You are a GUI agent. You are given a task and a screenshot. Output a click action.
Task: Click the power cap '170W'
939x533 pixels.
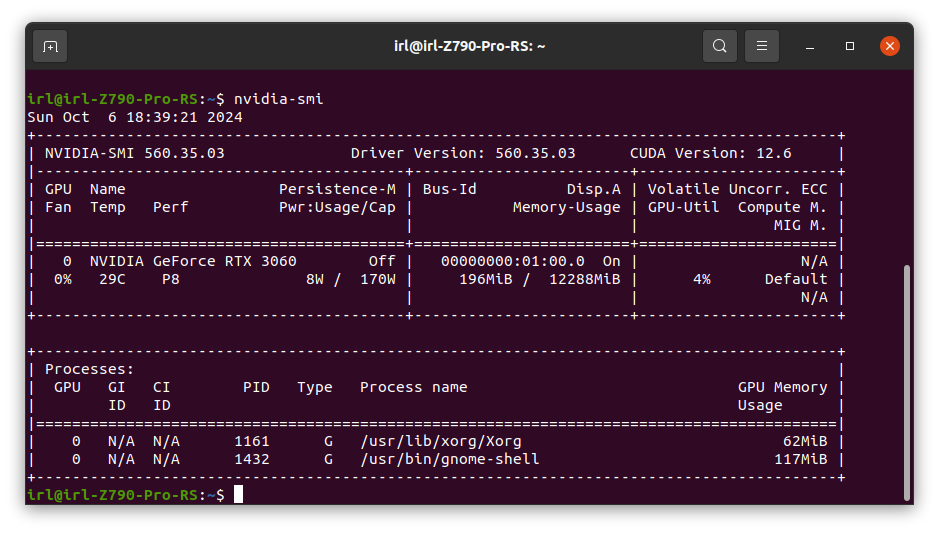(378, 279)
